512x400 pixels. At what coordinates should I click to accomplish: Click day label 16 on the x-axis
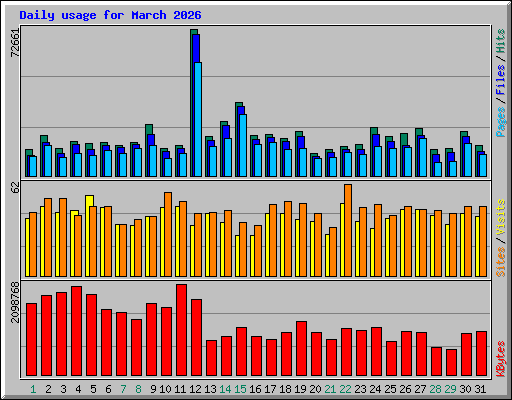click(x=255, y=389)
